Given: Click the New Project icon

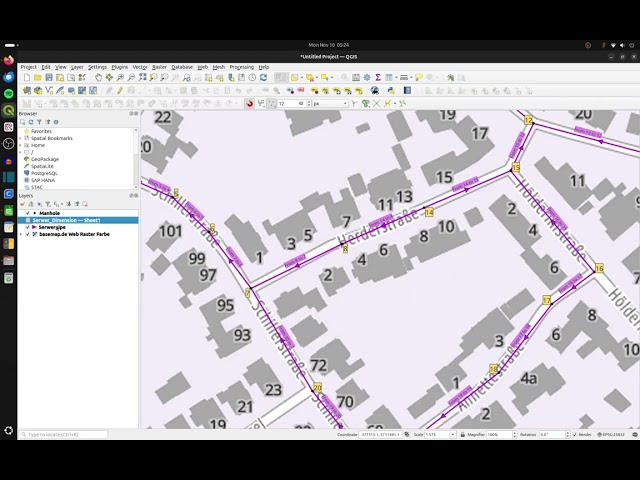Looking at the screenshot, I should coord(27,78).
